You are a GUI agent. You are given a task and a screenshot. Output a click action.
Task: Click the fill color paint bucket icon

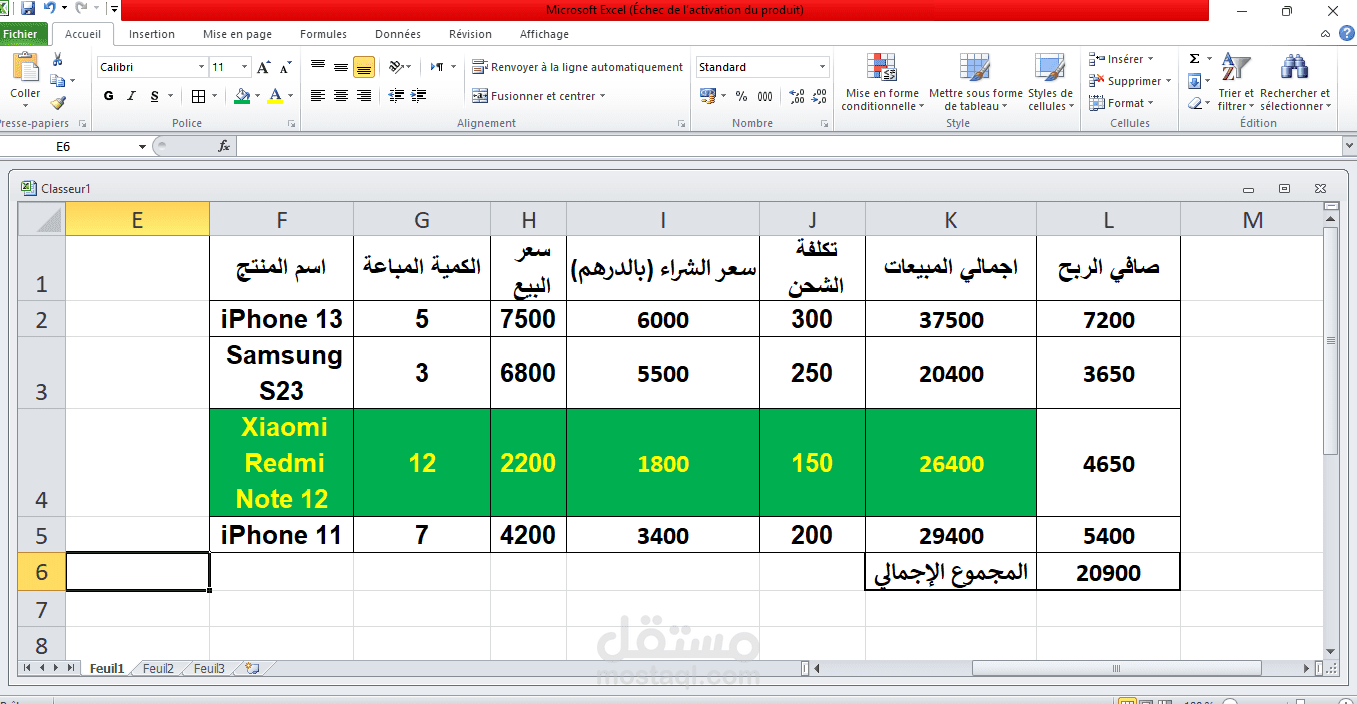tap(241, 96)
